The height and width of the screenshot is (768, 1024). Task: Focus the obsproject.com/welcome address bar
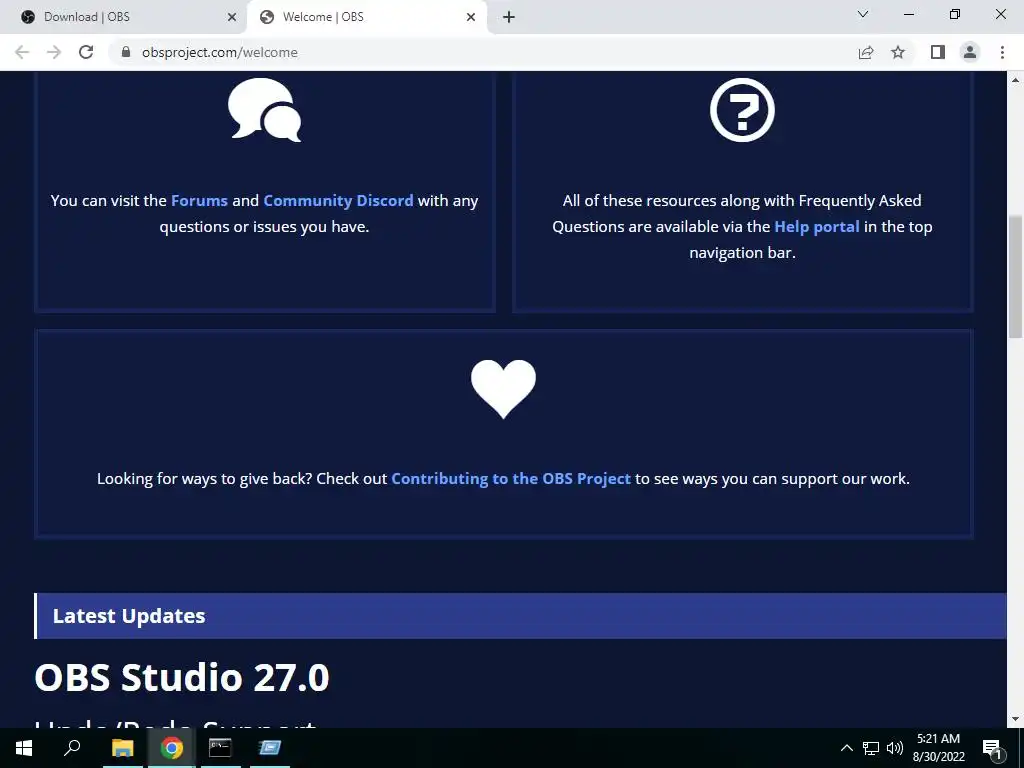pyautogui.click(x=219, y=52)
